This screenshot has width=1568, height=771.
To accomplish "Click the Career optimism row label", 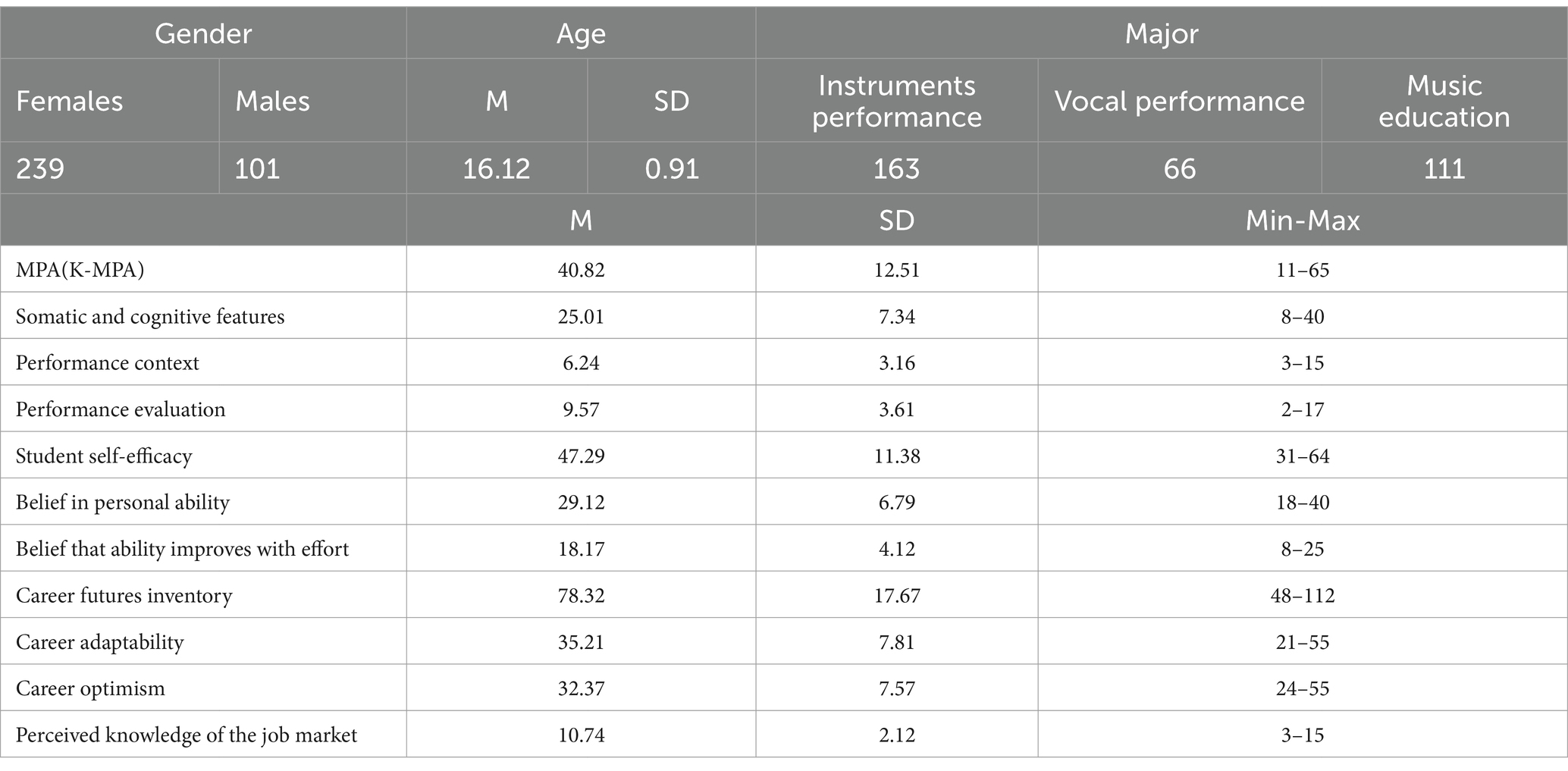I will pyautogui.click(x=90, y=688).
